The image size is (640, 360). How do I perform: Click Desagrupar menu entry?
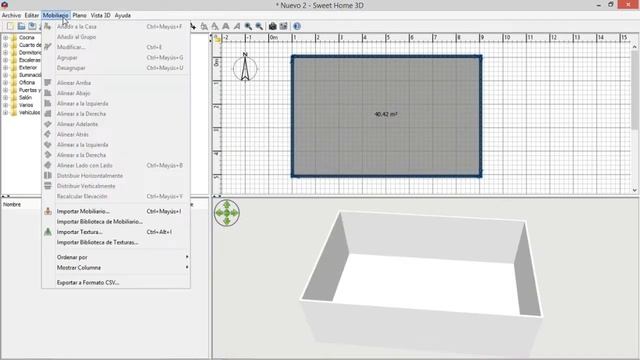(x=116, y=68)
